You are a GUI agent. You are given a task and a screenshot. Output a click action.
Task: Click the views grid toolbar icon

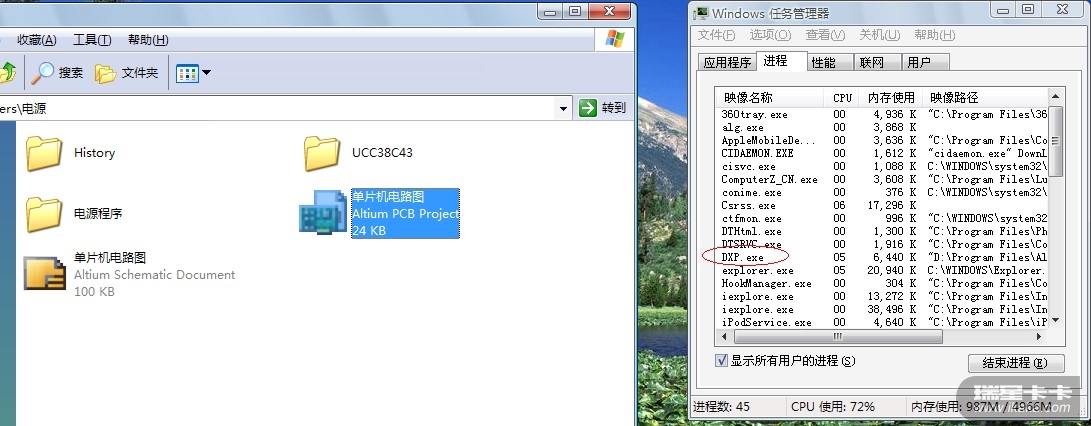tap(187, 72)
